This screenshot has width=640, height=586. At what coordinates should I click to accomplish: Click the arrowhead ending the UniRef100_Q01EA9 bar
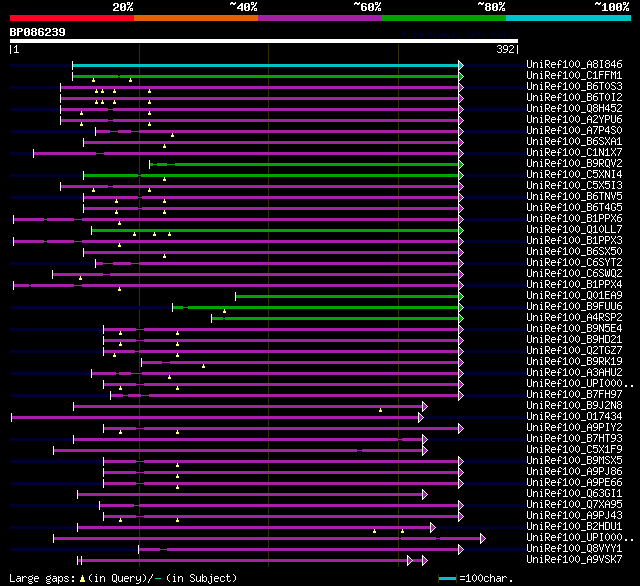click(x=461, y=297)
